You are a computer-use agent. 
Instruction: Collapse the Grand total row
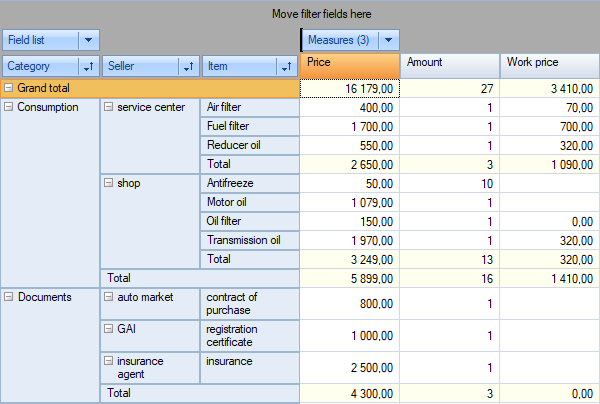tap(9, 88)
